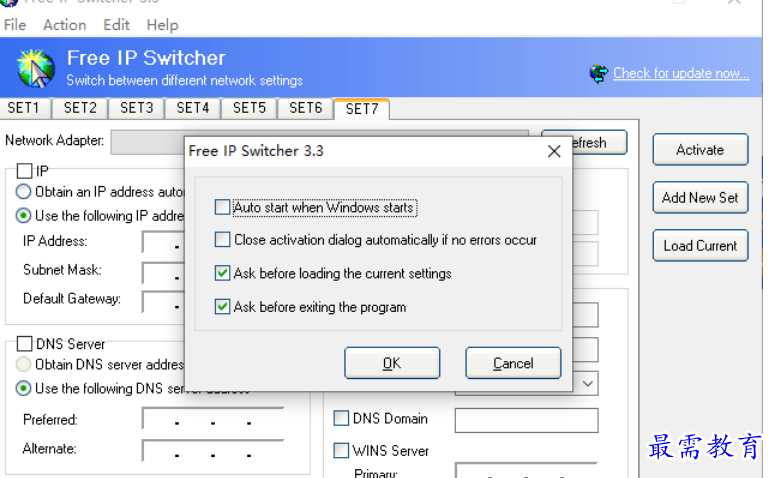Open the Network Adapter dropdown

tap(147, 142)
